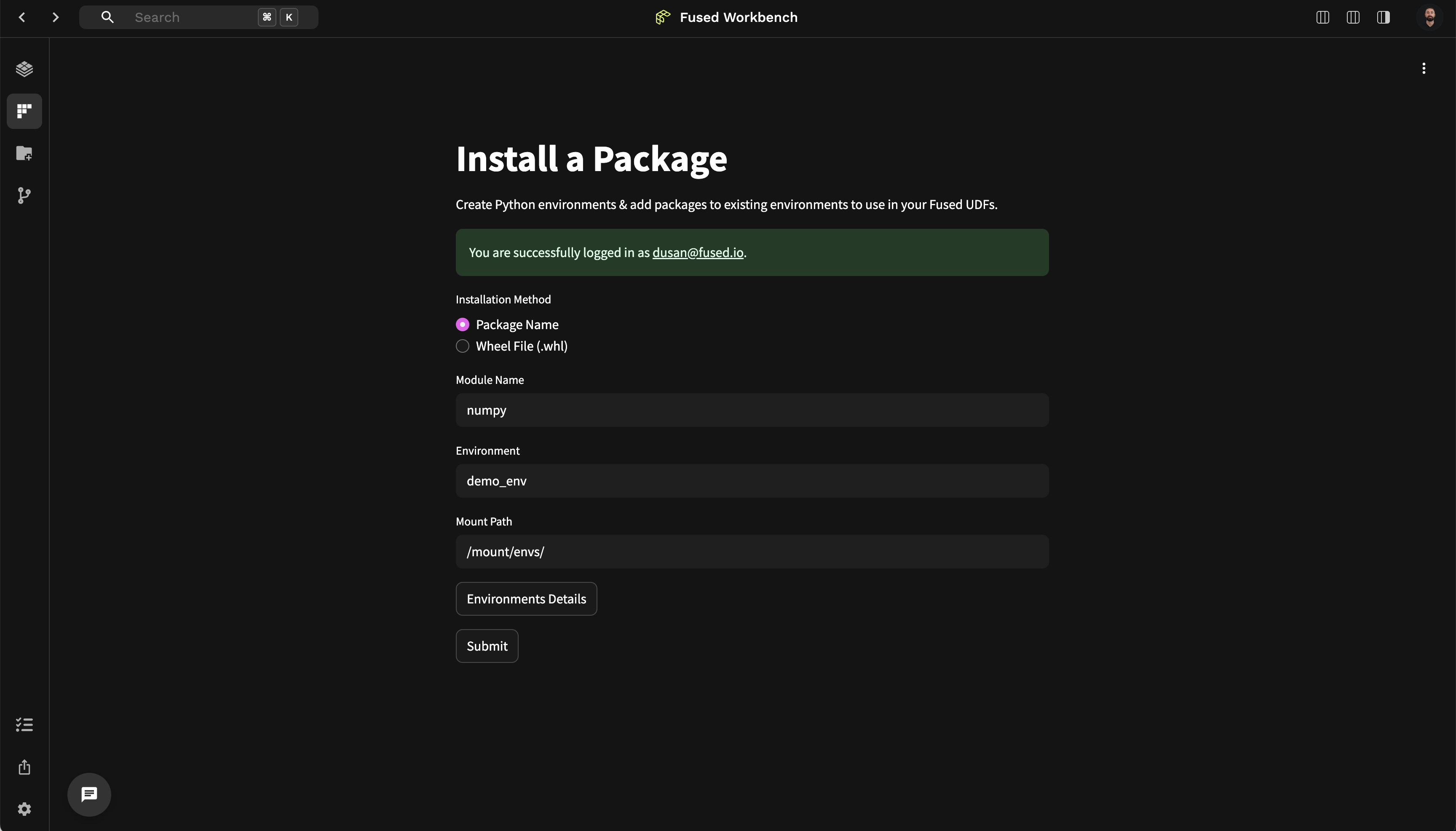This screenshot has height=831, width=1456.
Task: Toggle the middle panel layout icon
Action: pos(1353,17)
